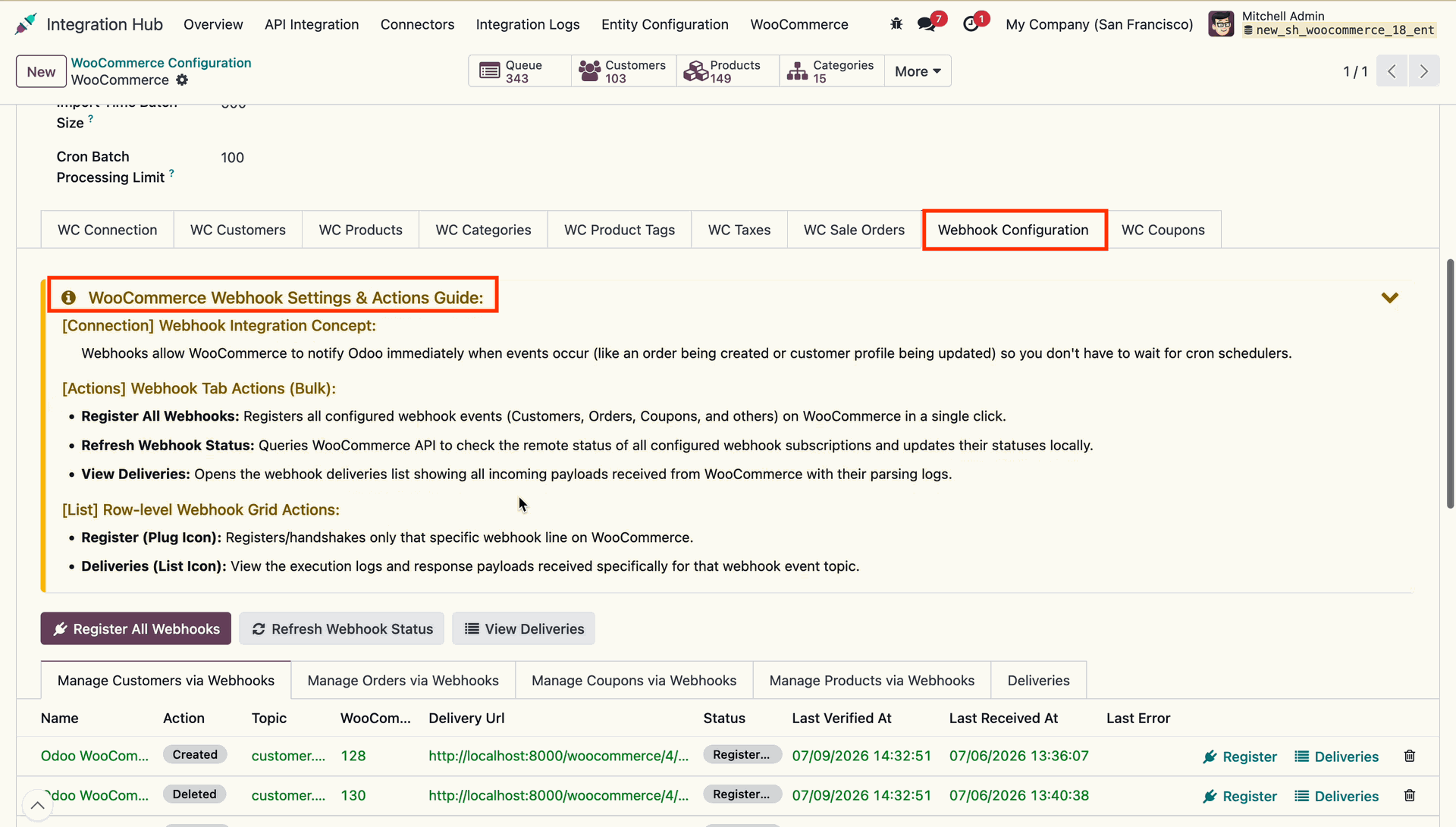Switch to WC Coupons tab
The width and height of the screenshot is (1456, 827).
pyautogui.click(x=1163, y=230)
